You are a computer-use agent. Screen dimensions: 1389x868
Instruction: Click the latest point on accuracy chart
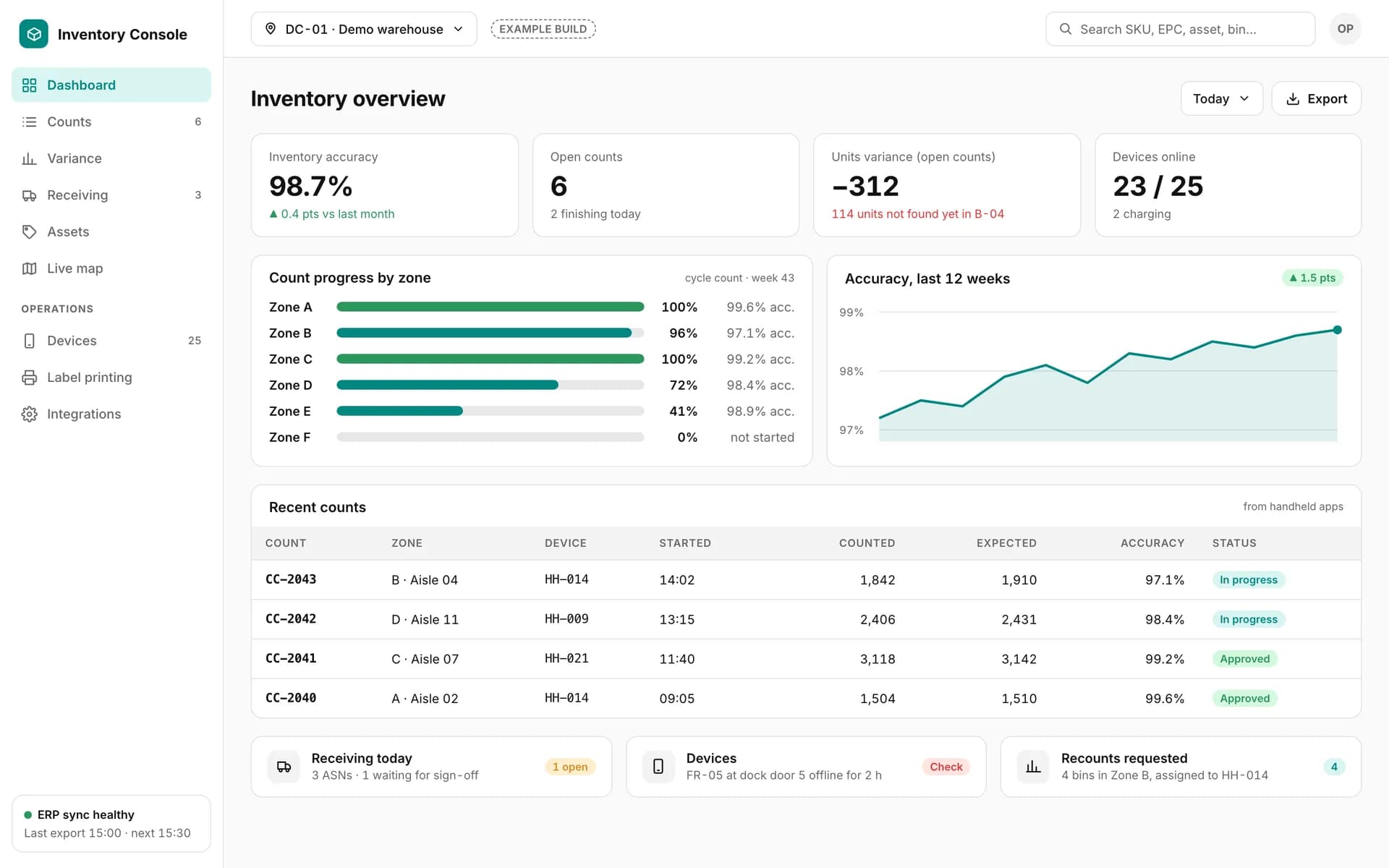point(1337,330)
